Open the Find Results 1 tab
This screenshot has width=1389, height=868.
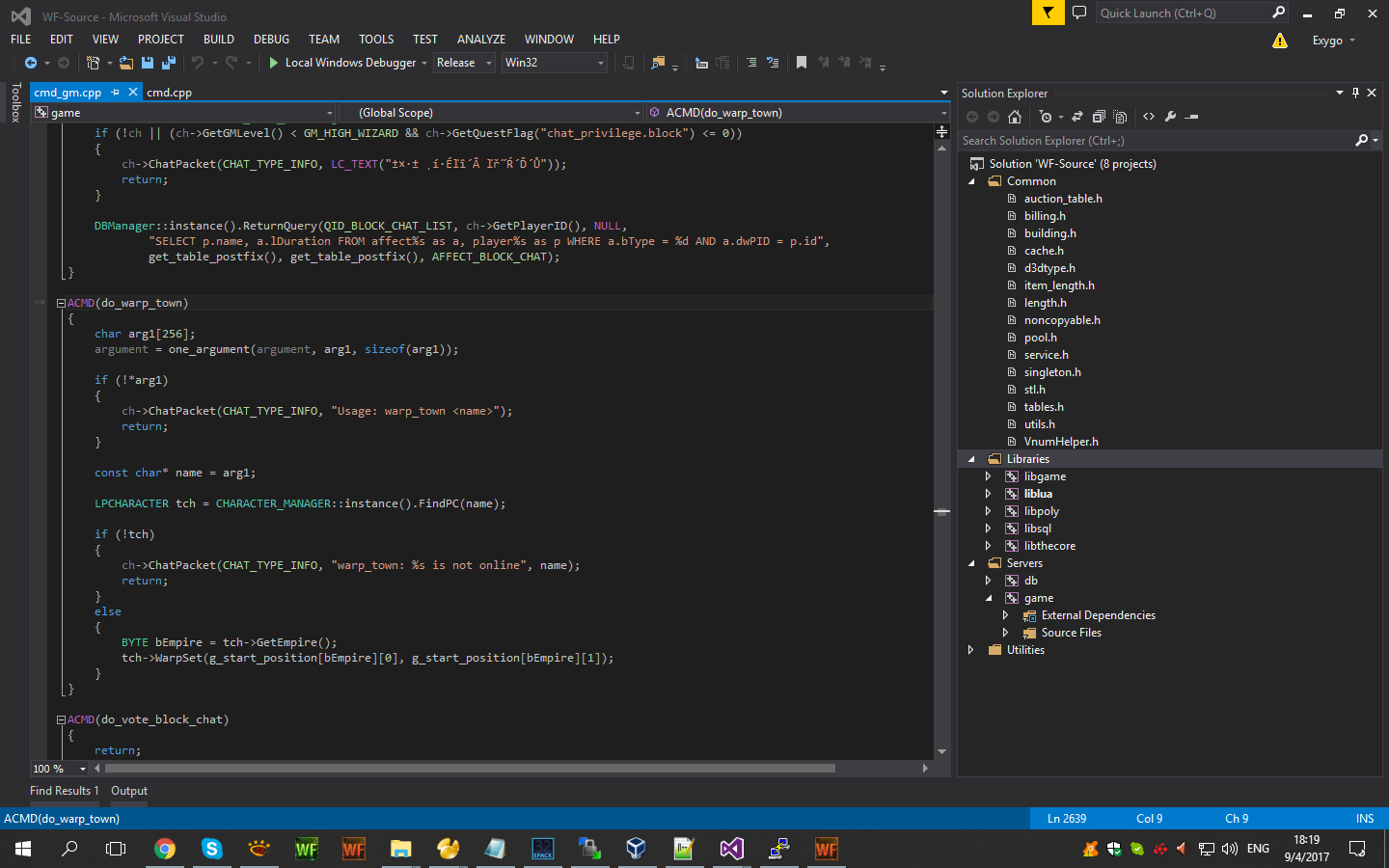pos(65,791)
